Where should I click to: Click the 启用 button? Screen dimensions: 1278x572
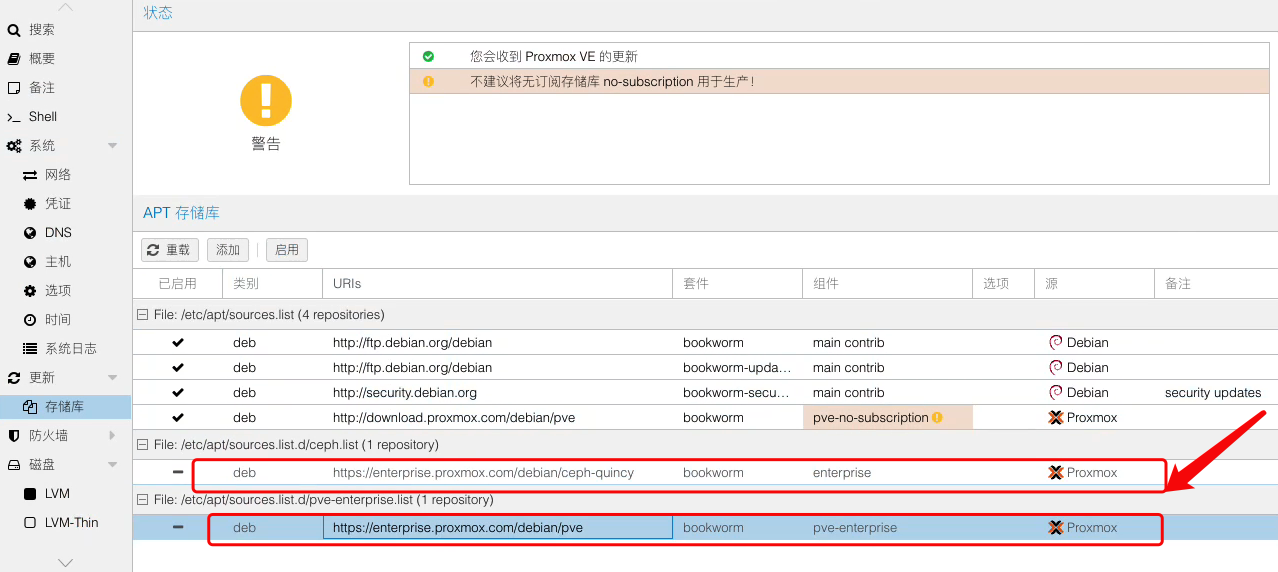pos(287,250)
